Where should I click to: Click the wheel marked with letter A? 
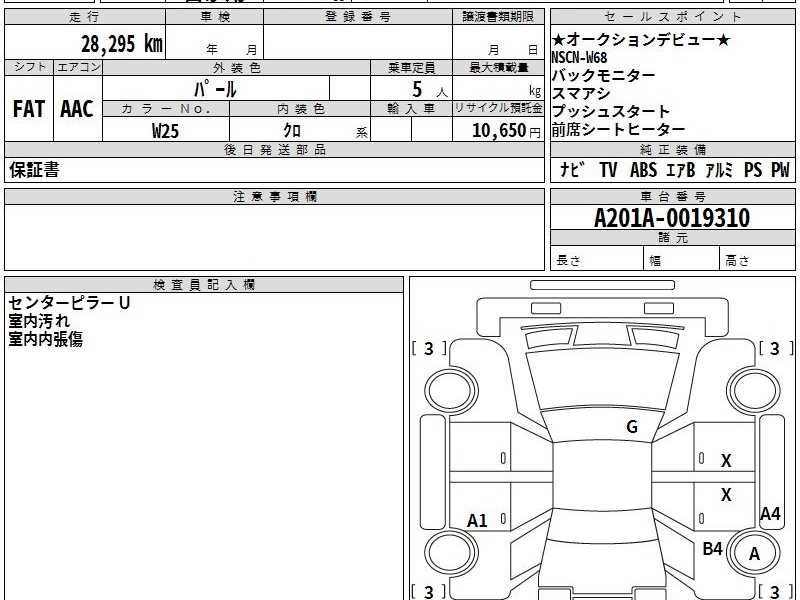pos(754,553)
